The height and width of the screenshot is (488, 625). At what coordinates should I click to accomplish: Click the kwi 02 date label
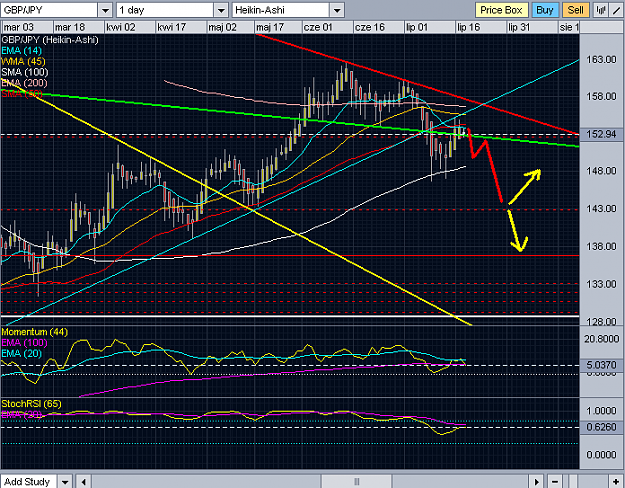[x=121, y=27]
